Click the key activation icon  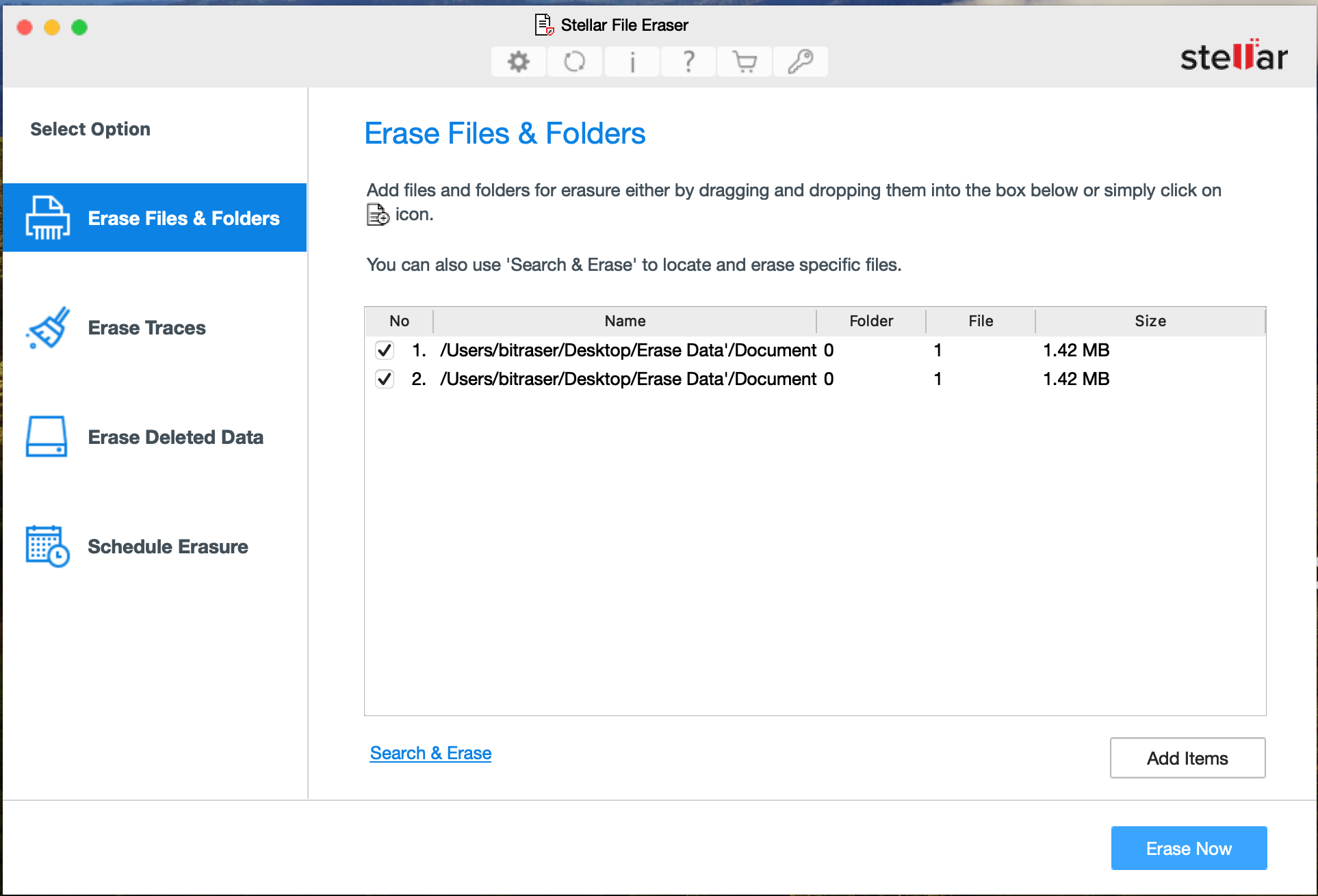click(800, 61)
